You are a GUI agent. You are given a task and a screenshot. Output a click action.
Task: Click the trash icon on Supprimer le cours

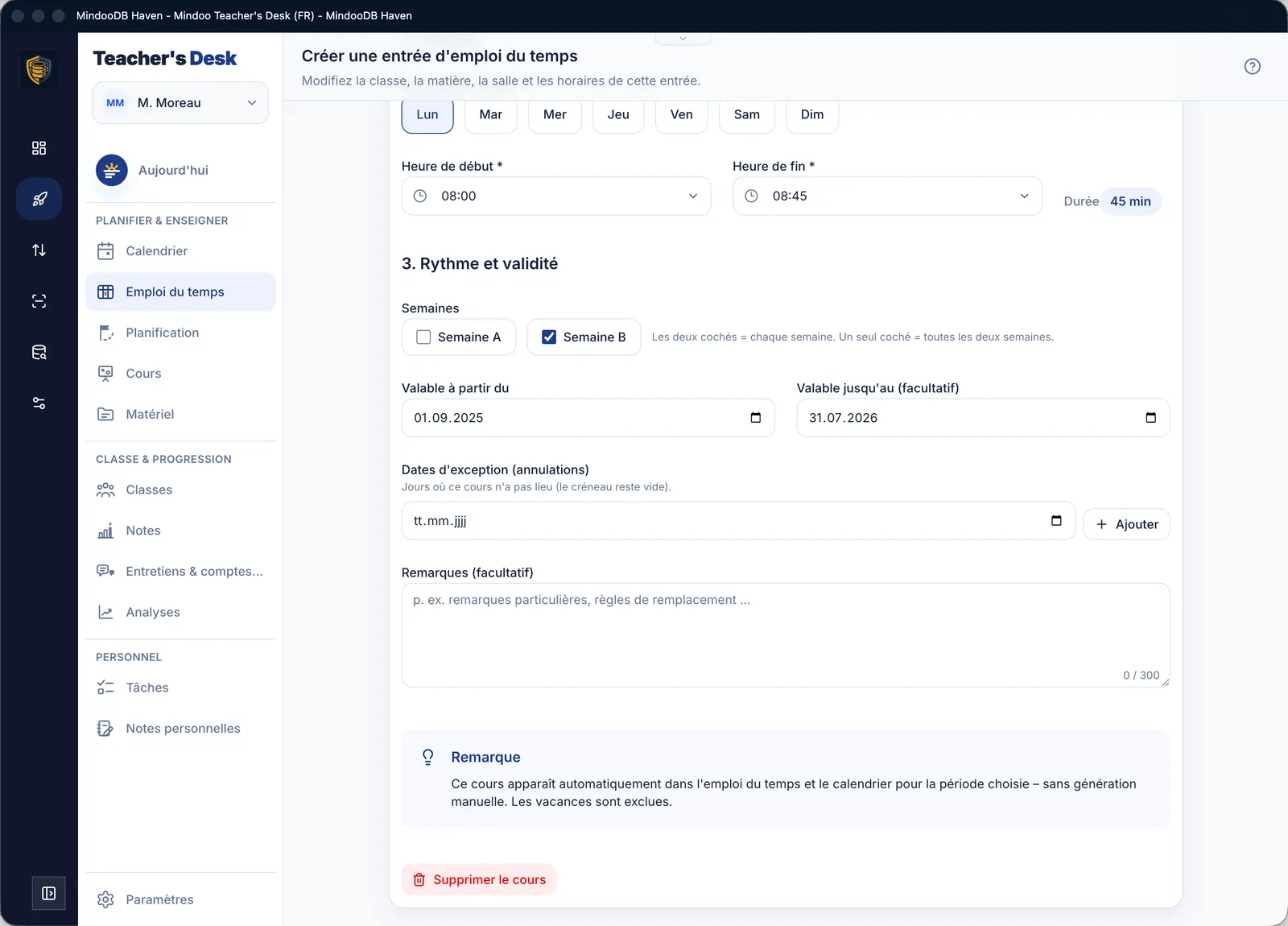click(419, 879)
